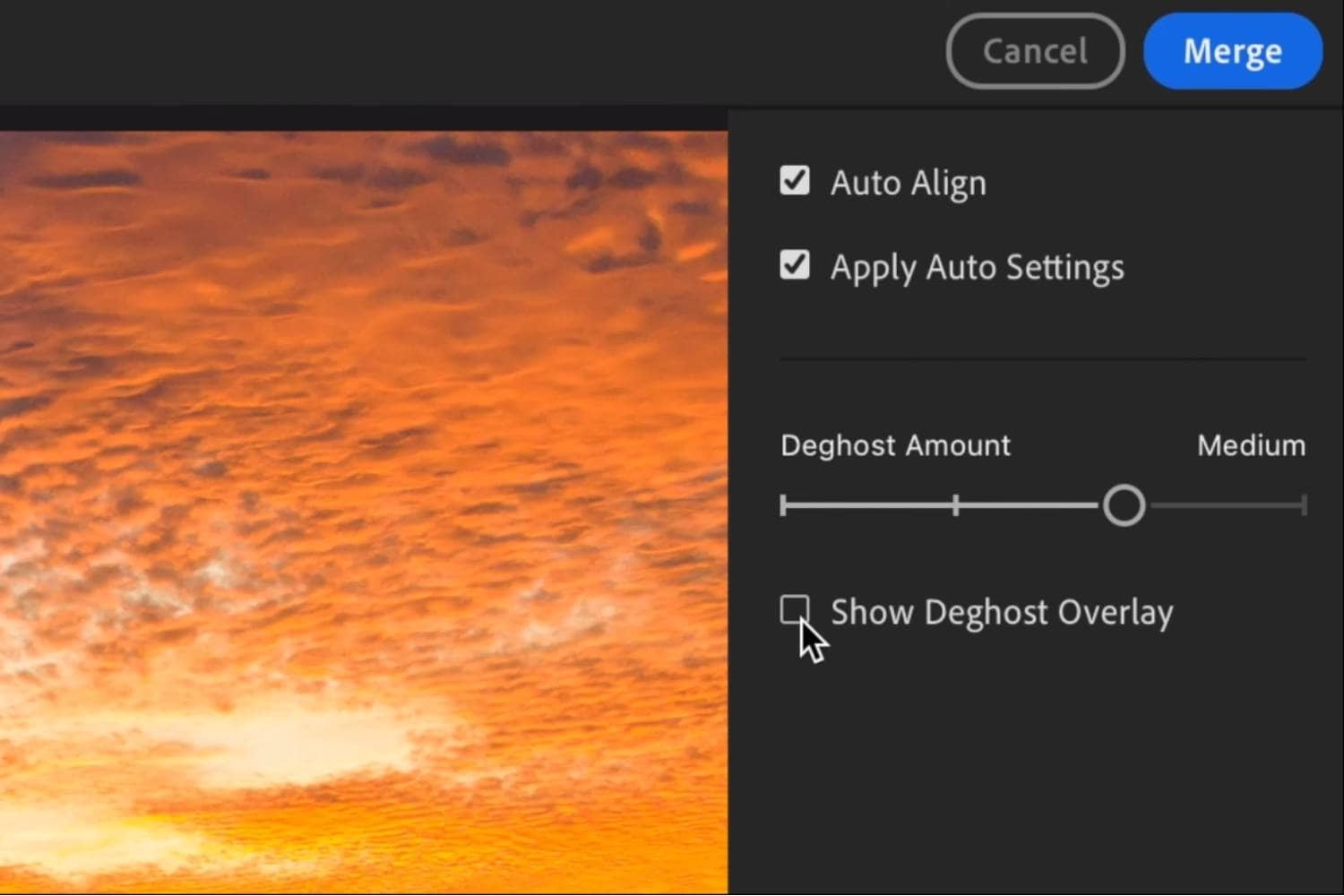Click the Deghost Amount slider handle
Image resolution: width=1344 pixels, height=896 pixels.
tap(1124, 505)
